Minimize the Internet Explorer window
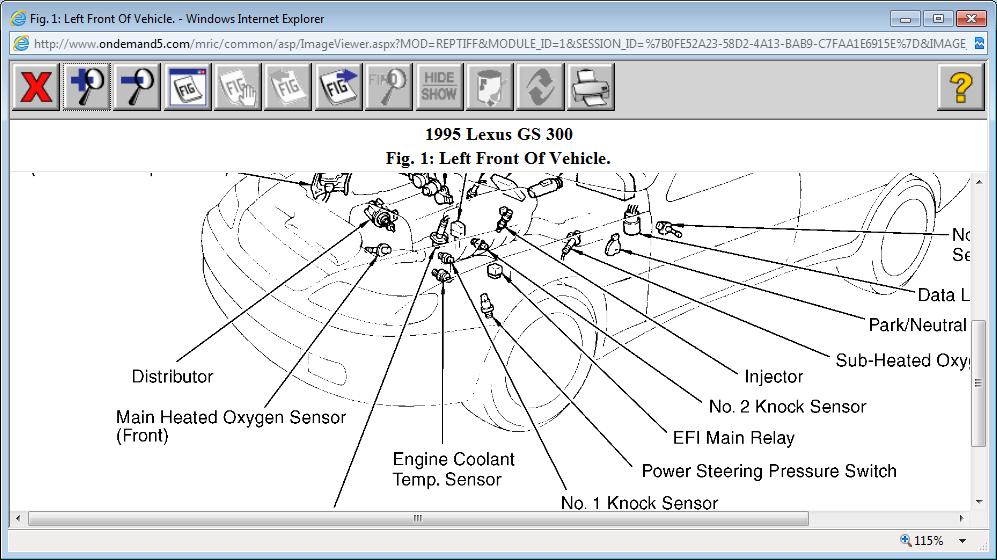 (x=905, y=18)
